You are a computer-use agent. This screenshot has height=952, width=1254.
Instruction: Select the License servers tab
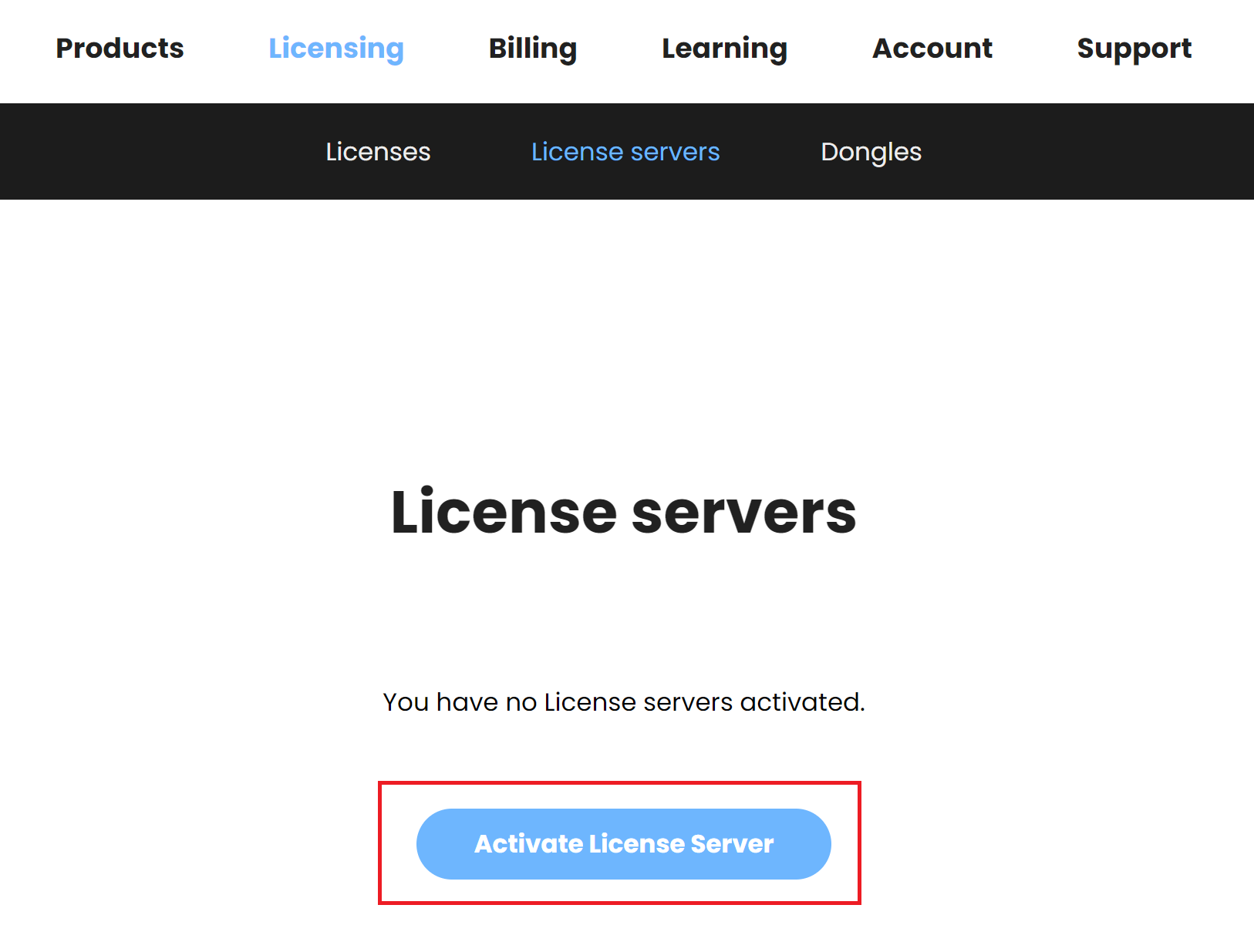[625, 152]
